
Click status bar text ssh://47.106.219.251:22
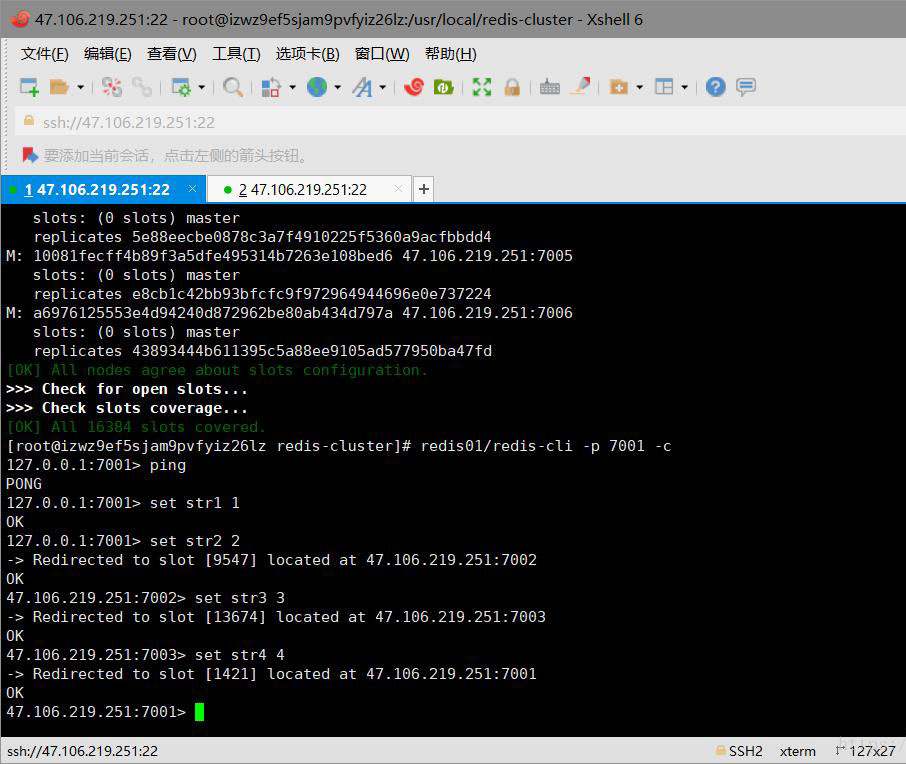(83, 751)
